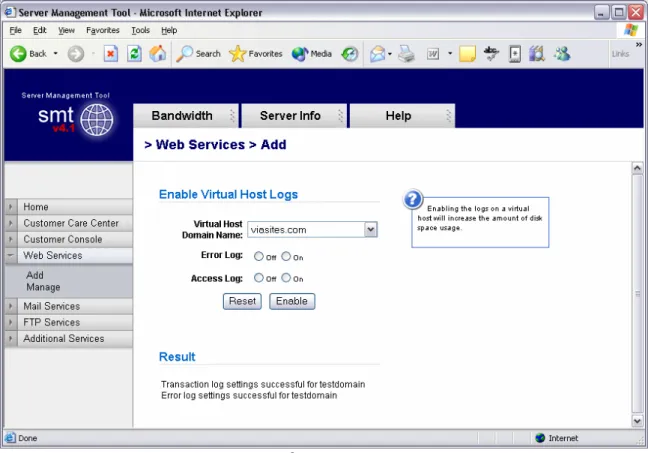Click the vertical scrollbar thumb
This screenshot has width=648, height=453.
[x=637, y=294]
